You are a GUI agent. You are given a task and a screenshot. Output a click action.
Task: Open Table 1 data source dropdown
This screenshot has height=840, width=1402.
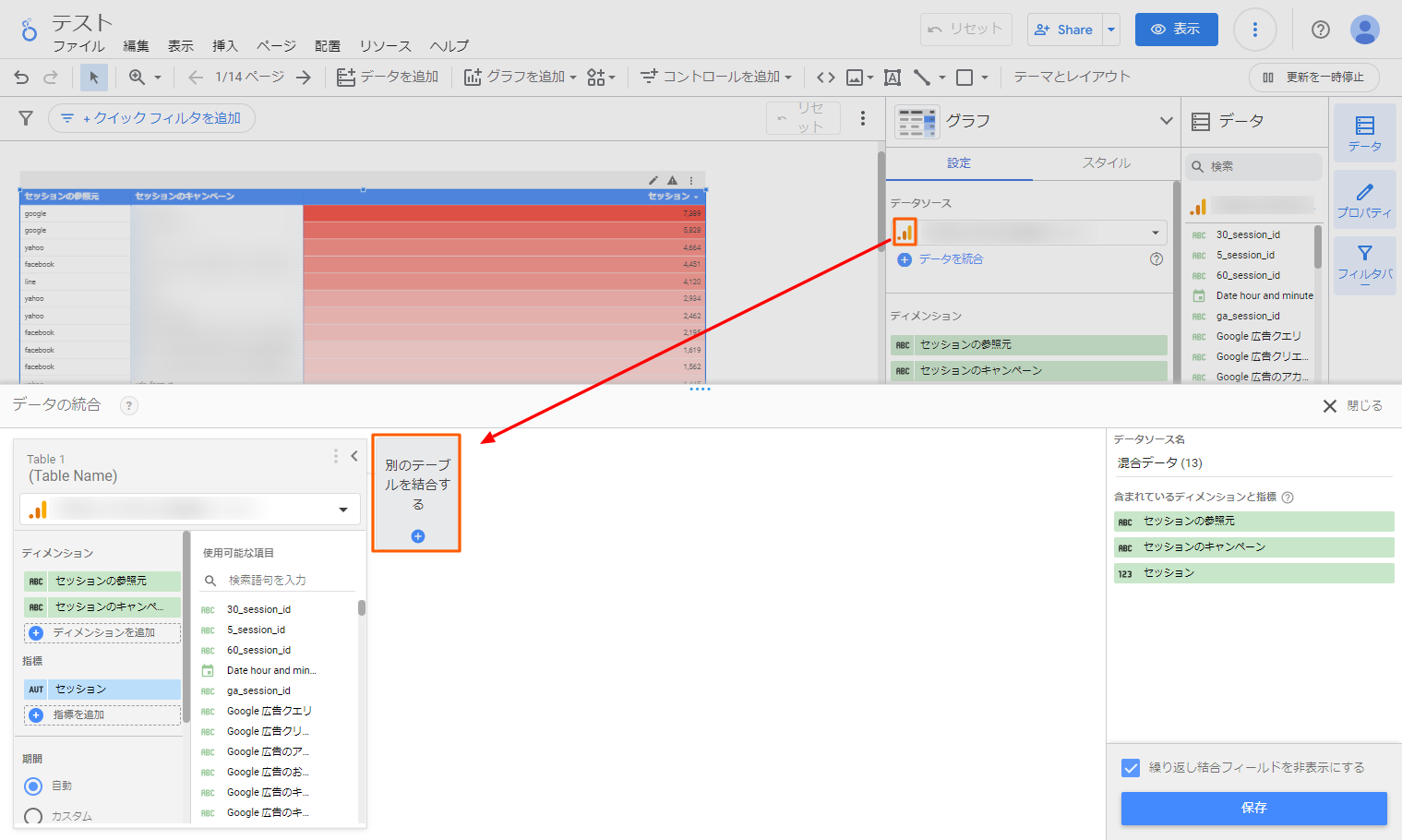(190, 509)
